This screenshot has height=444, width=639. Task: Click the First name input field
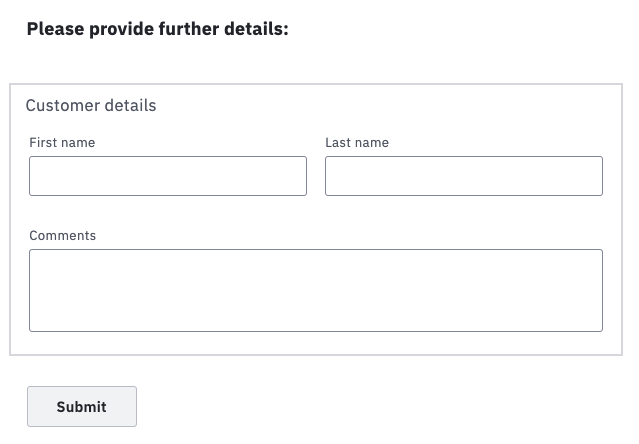[x=168, y=176]
